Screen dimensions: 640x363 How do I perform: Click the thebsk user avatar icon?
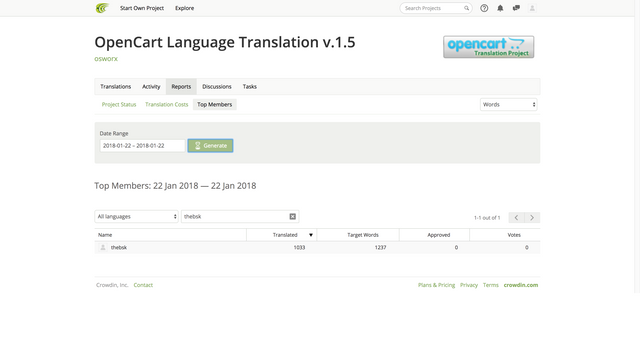pos(103,247)
